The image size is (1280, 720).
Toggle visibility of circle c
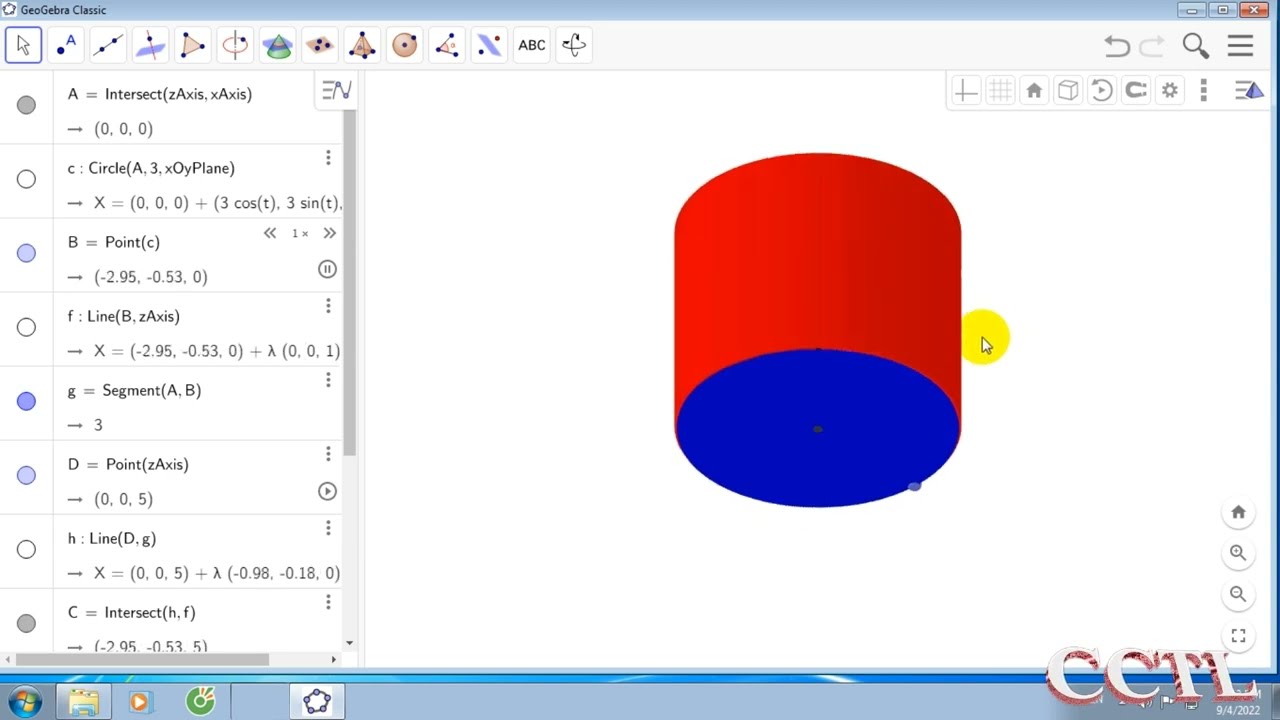point(26,179)
